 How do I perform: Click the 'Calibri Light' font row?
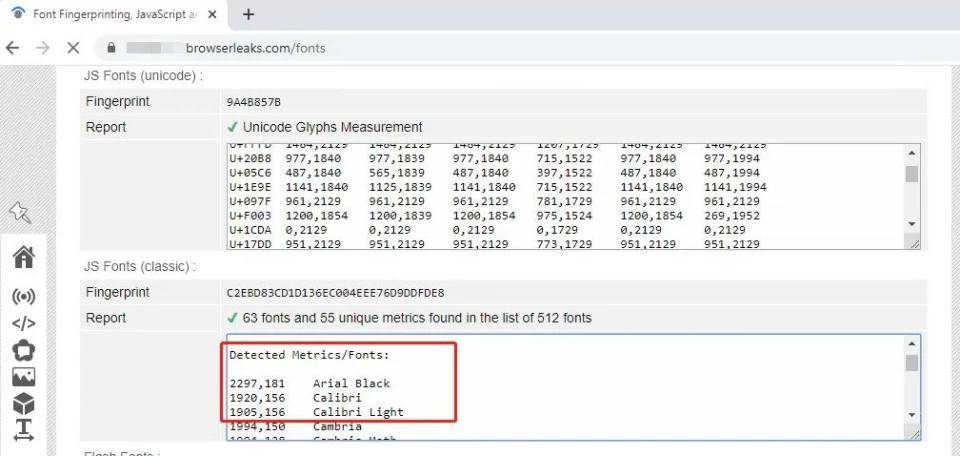tap(317, 413)
